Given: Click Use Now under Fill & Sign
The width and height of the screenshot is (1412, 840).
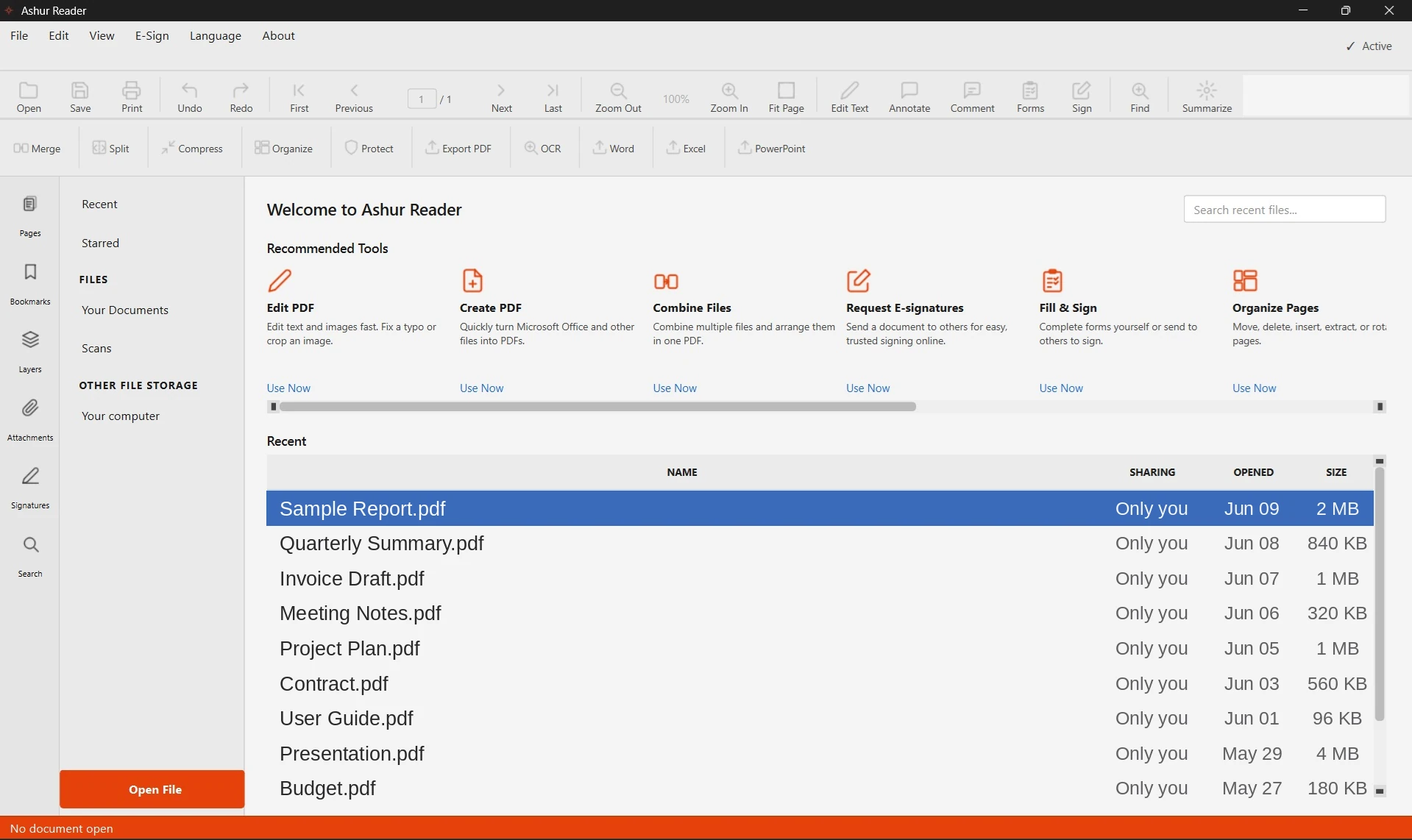Looking at the screenshot, I should point(1061,388).
